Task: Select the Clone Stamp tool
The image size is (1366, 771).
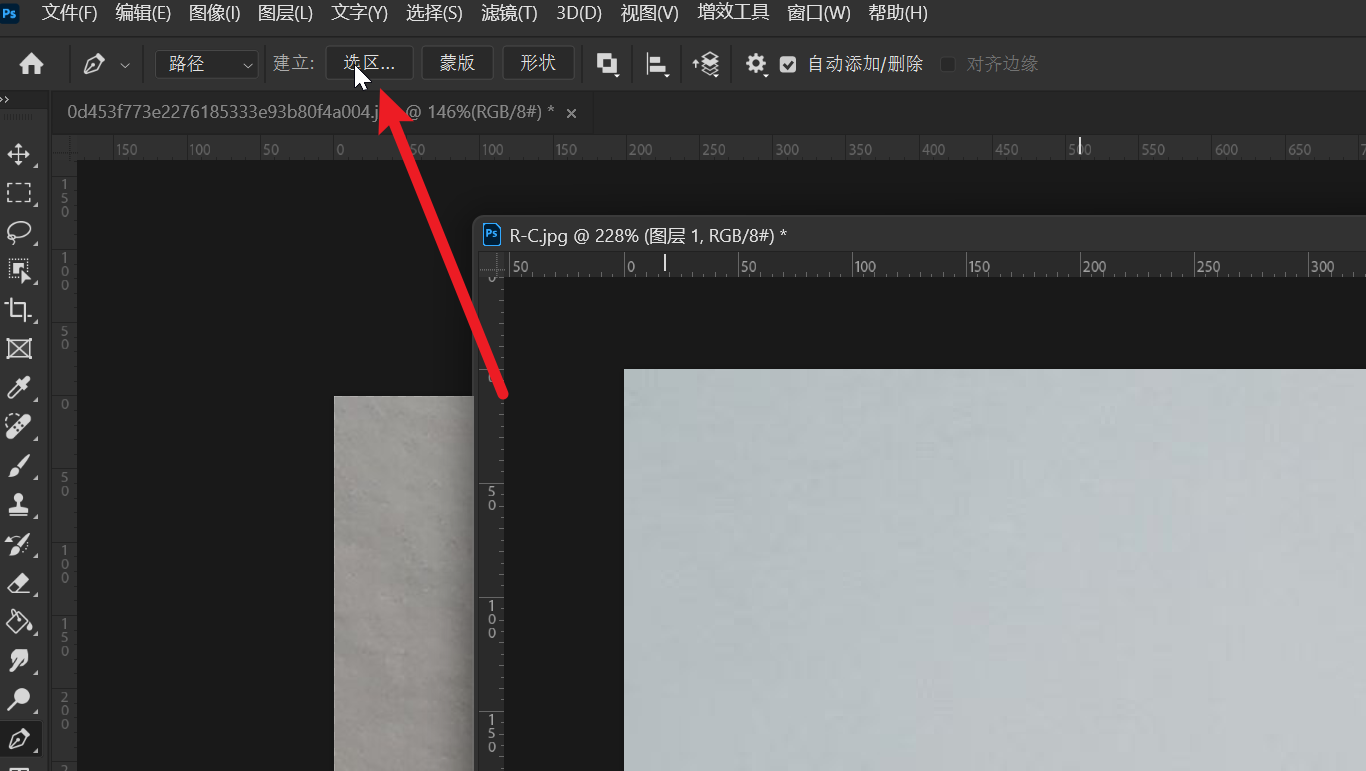Action: (x=19, y=505)
